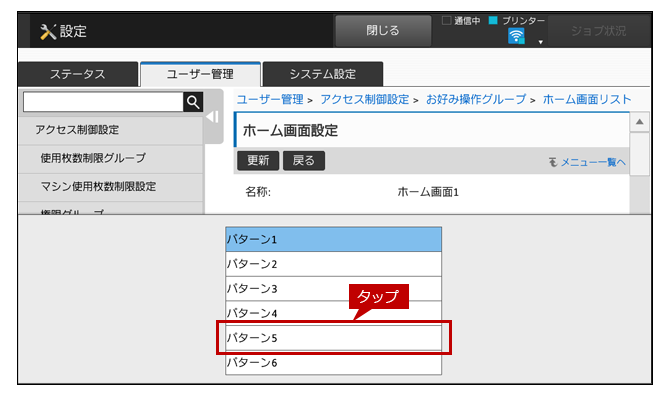Image resolution: width=670 pixels, height=396 pixels.
Task: Open the メニュー一覧へ link
Action: [x=593, y=162]
